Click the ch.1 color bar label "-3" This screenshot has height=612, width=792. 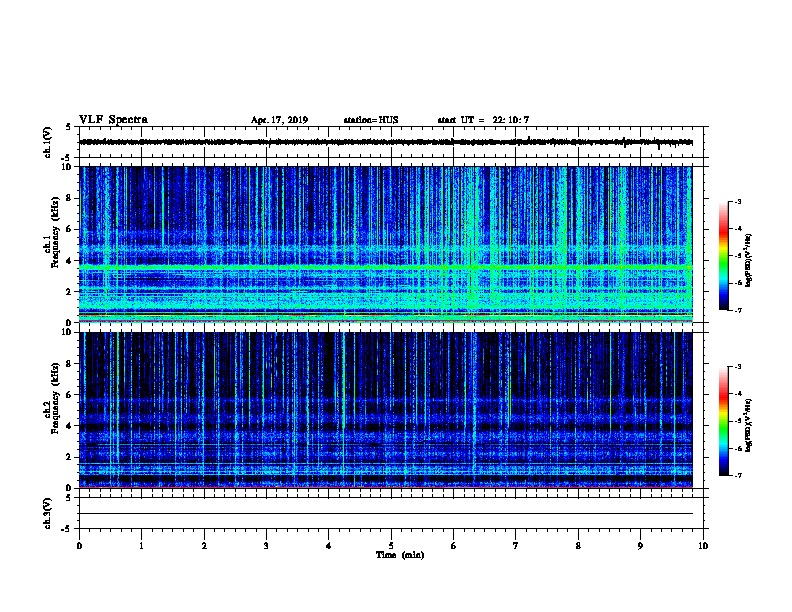coord(738,201)
